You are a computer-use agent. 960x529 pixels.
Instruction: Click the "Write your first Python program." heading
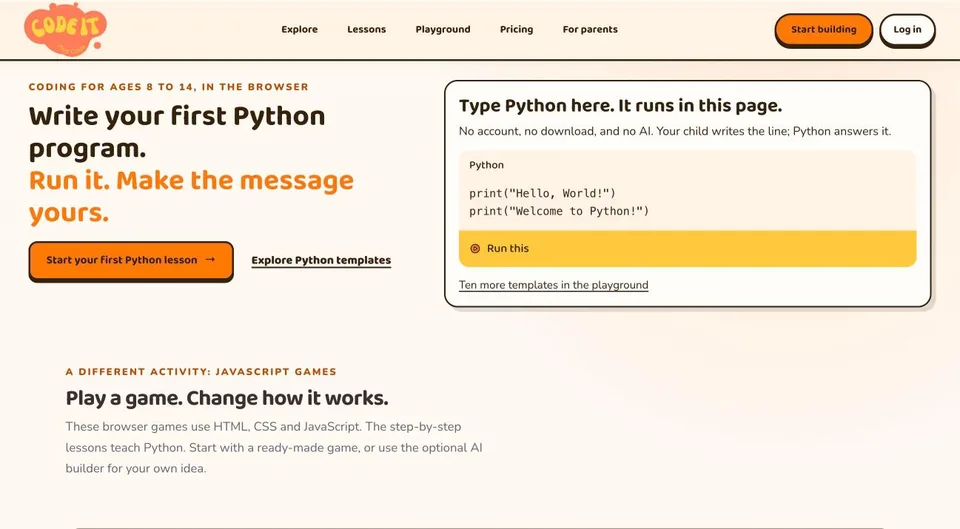click(177, 132)
